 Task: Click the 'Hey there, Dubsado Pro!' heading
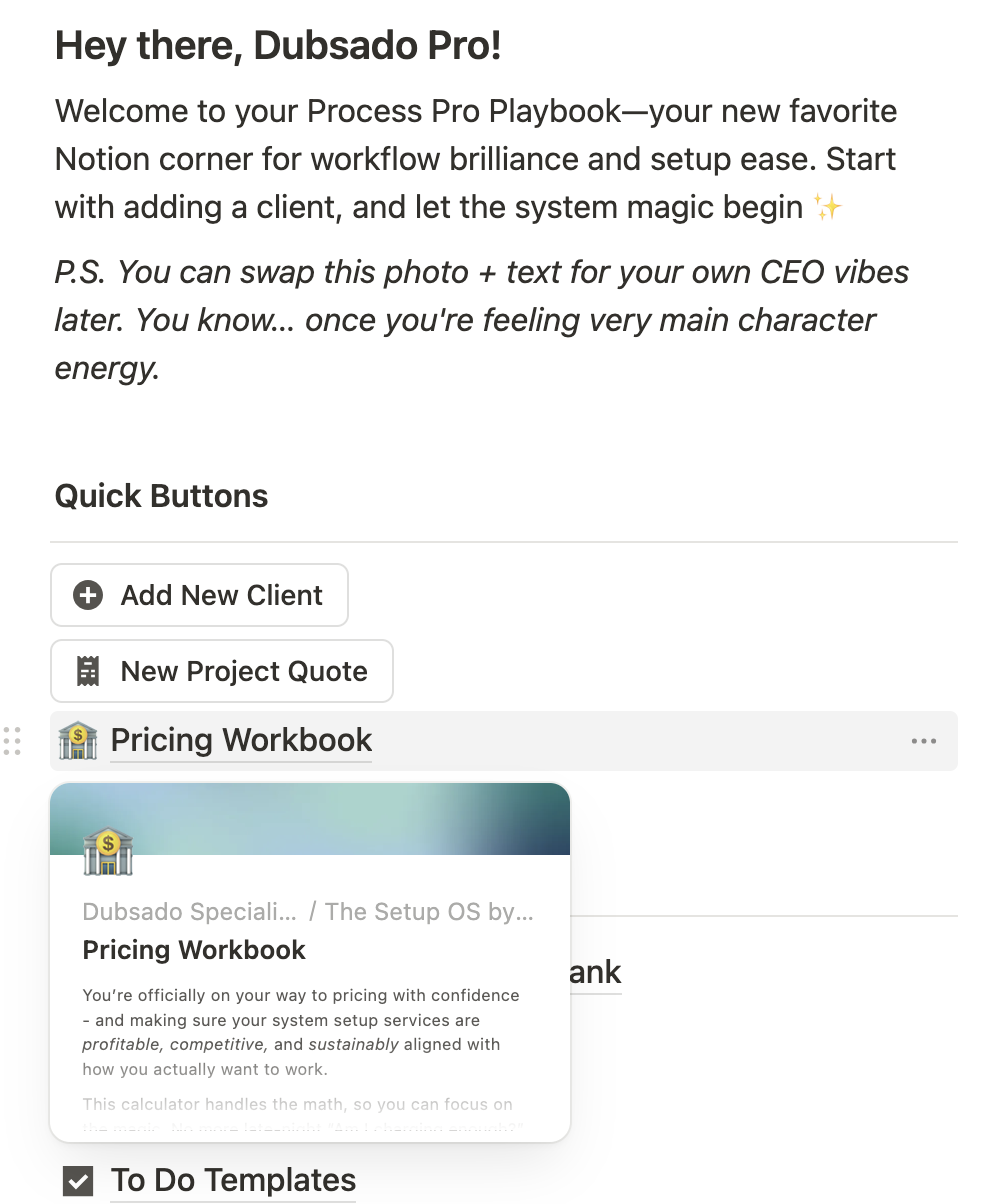pyautogui.click(x=278, y=46)
